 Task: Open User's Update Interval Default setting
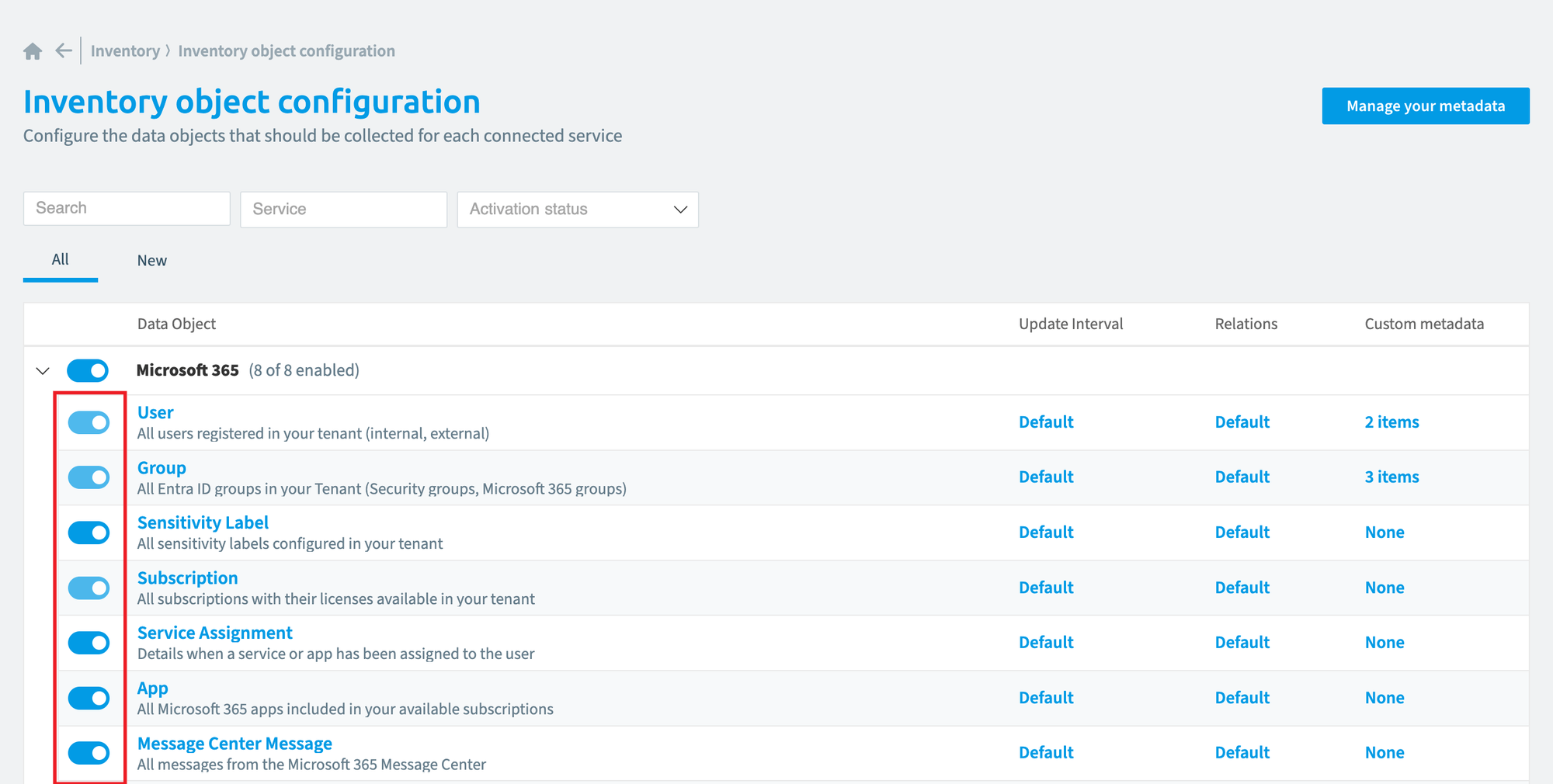1046,422
